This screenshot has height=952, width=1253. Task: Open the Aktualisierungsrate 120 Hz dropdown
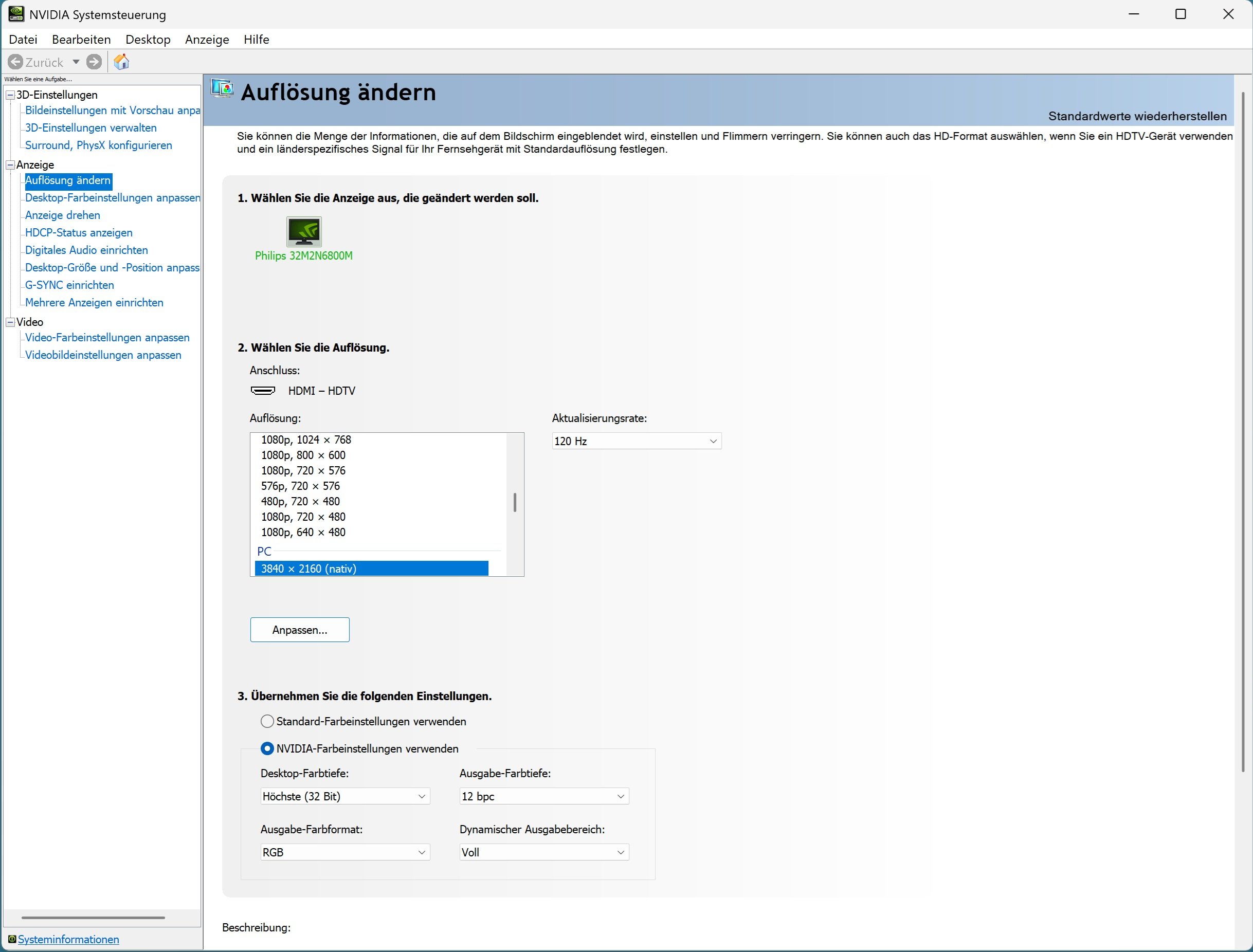pos(636,441)
